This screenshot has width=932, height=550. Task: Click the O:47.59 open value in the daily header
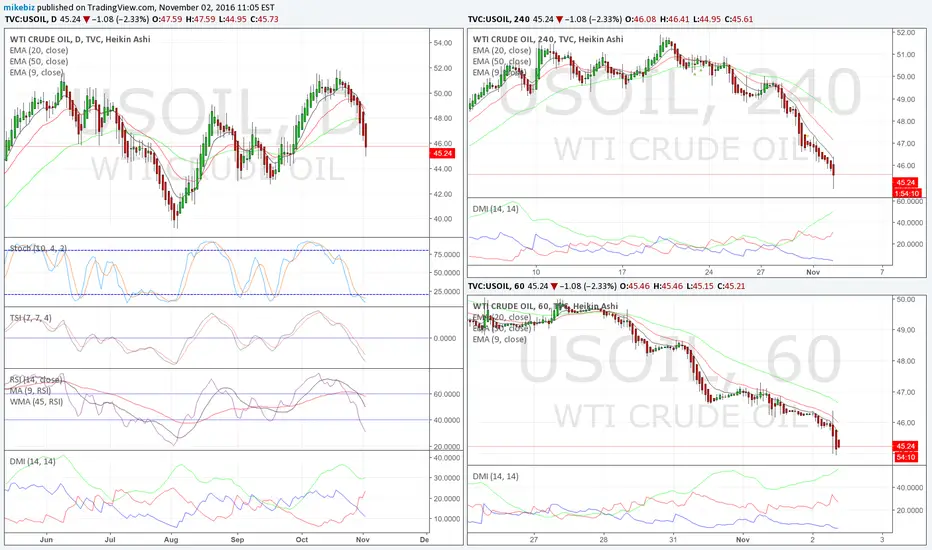168,19
